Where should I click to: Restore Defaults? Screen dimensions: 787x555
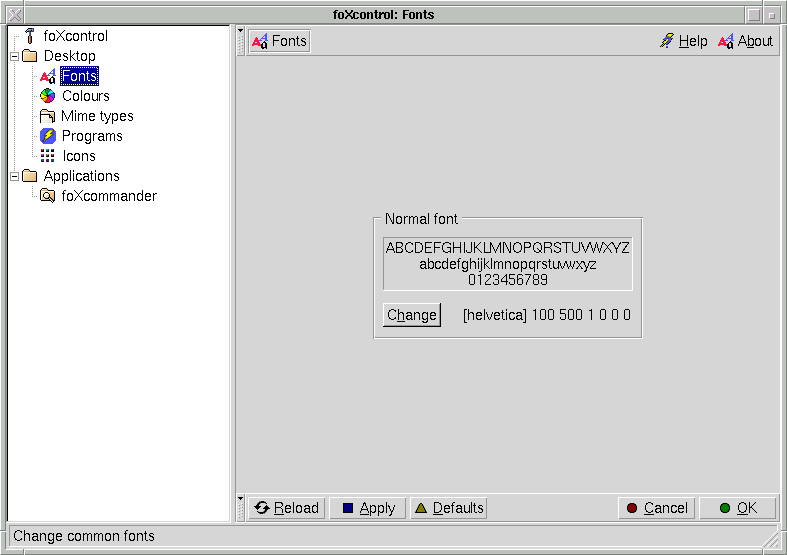pos(449,508)
